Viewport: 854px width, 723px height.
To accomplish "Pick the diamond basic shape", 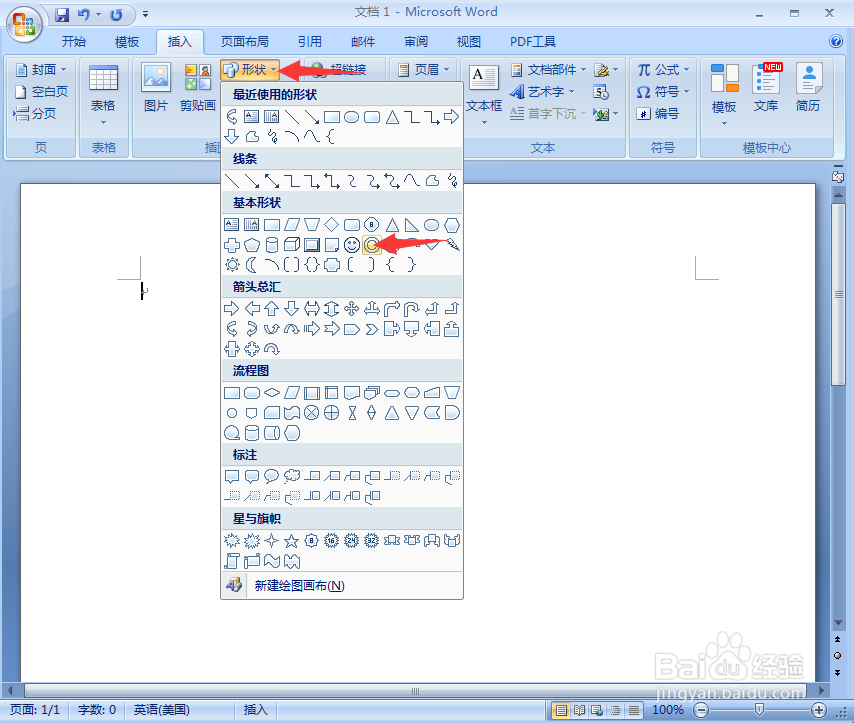I will tap(332, 224).
